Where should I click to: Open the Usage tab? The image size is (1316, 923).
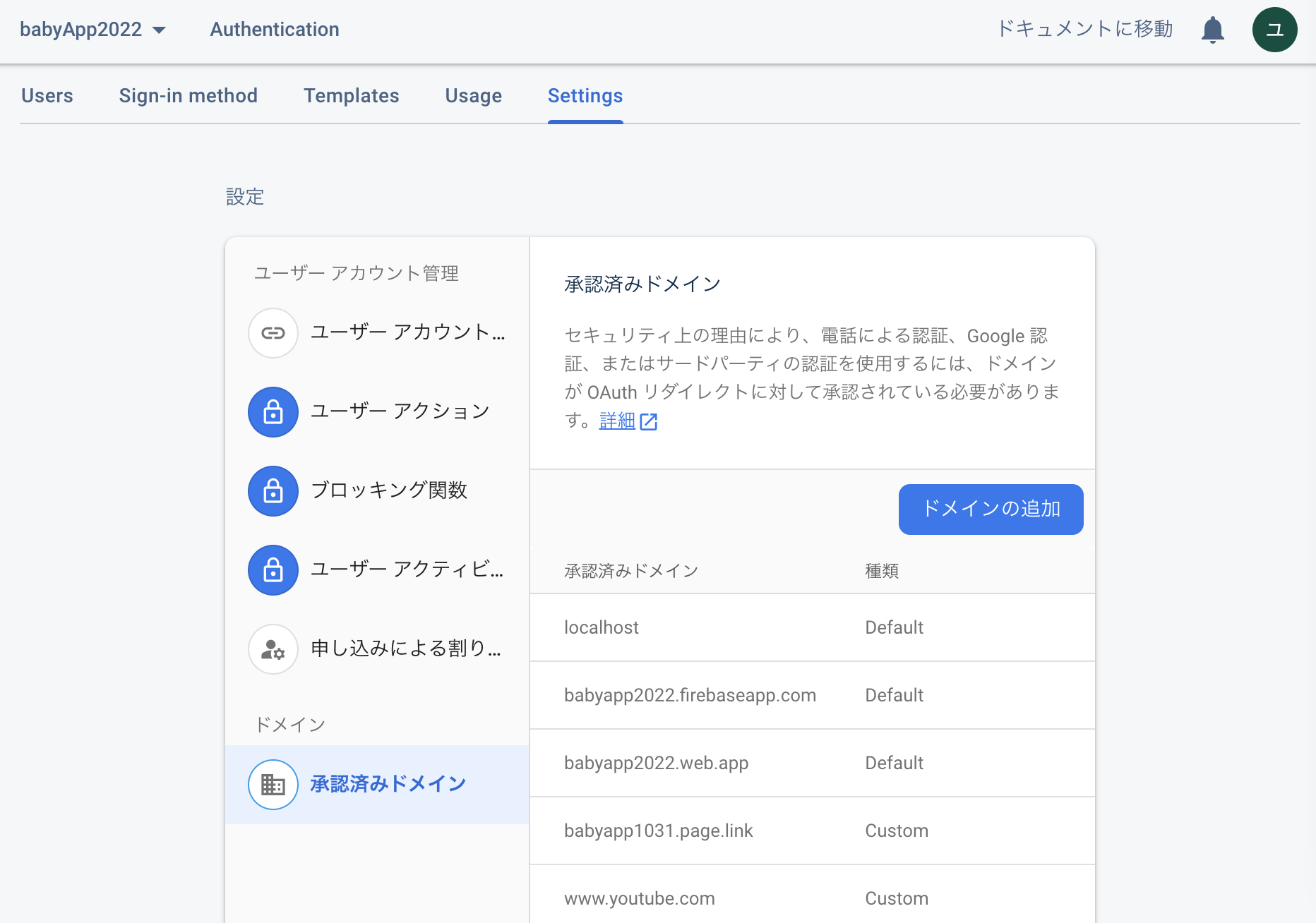pos(472,95)
